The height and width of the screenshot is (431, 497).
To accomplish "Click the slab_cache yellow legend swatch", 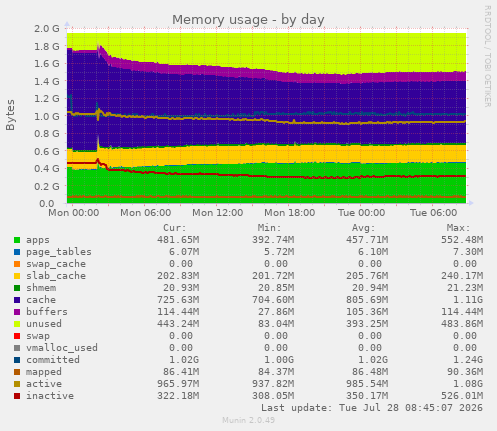I will [x=17, y=276].
